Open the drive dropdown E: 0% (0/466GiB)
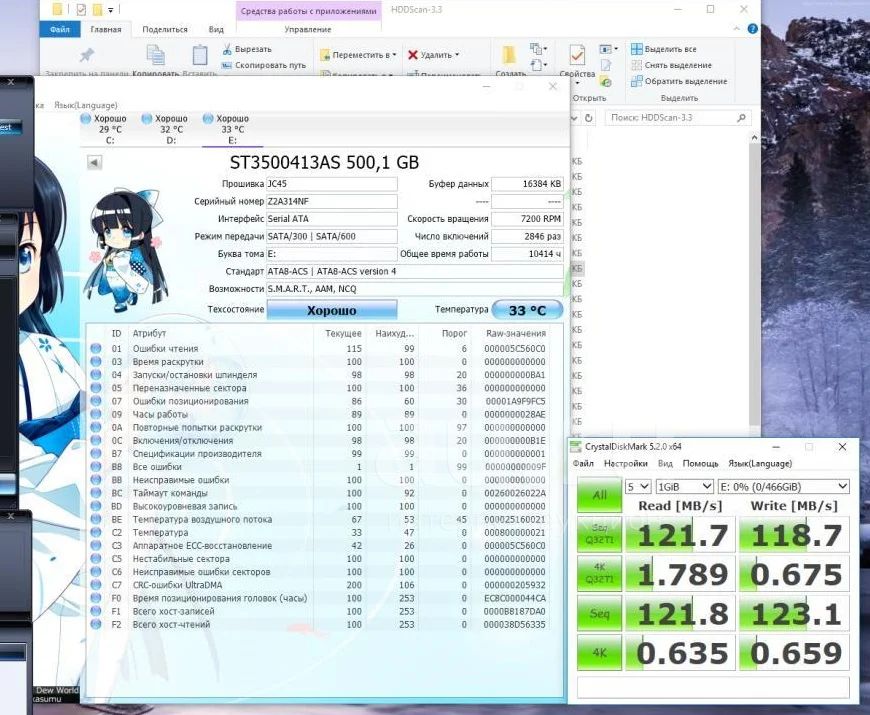The height and width of the screenshot is (715, 870). click(x=783, y=486)
